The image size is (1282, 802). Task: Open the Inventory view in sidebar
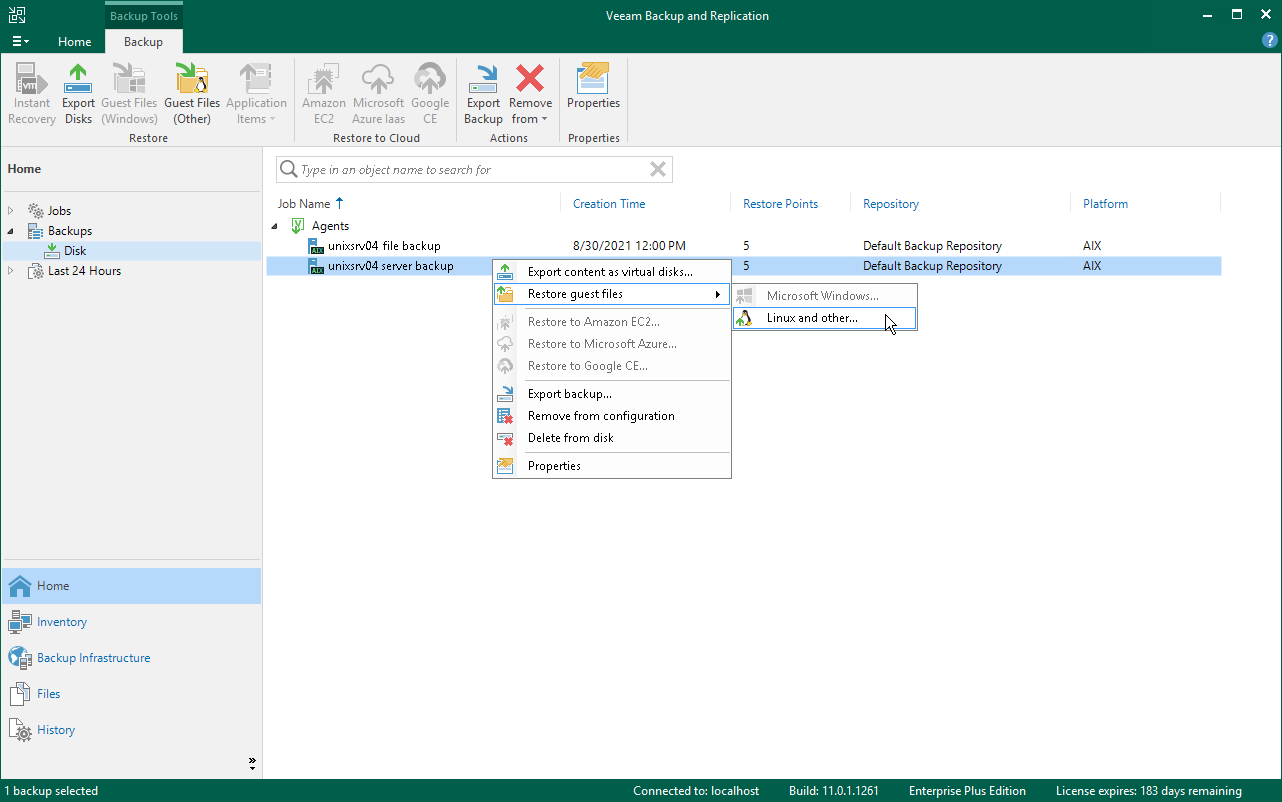62,622
